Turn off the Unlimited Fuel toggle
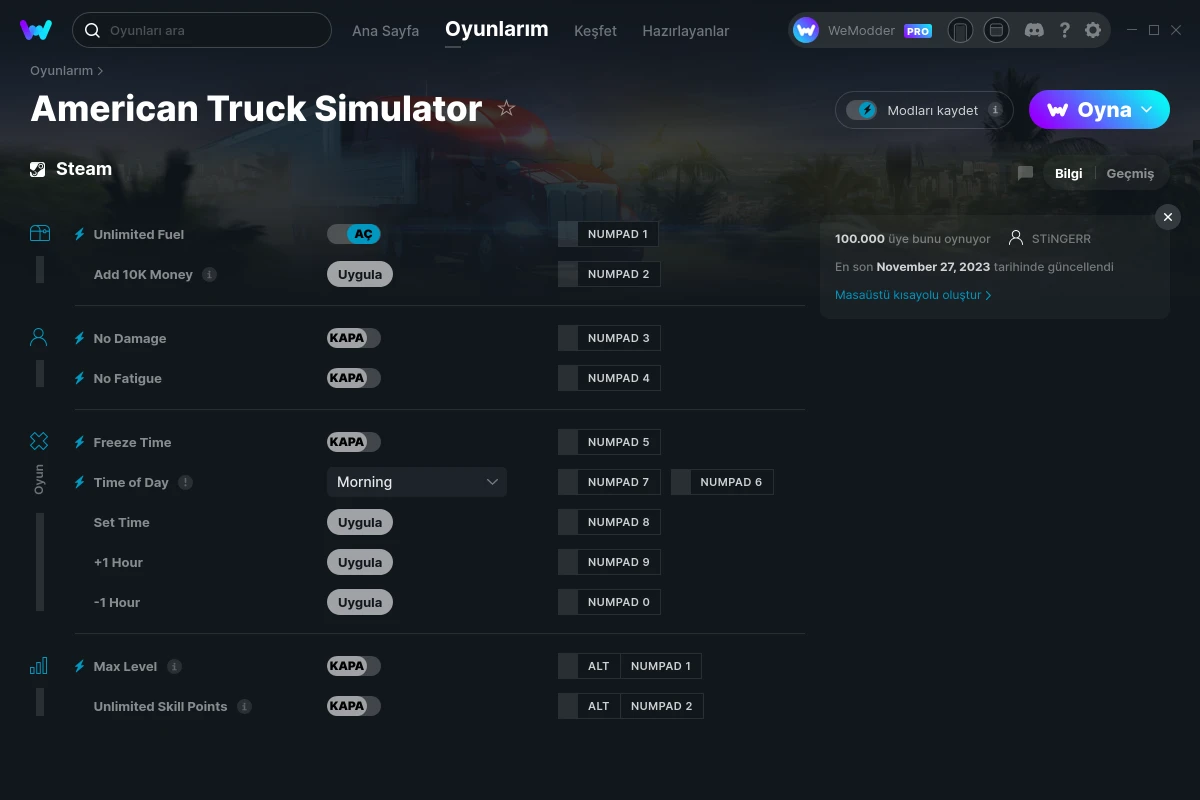Viewport: 1200px width, 800px height. [x=354, y=234]
